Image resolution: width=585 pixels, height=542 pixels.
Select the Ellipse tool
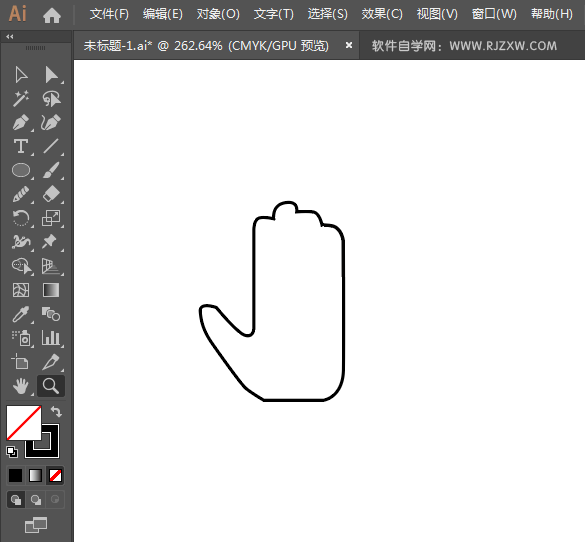(x=21, y=170)
